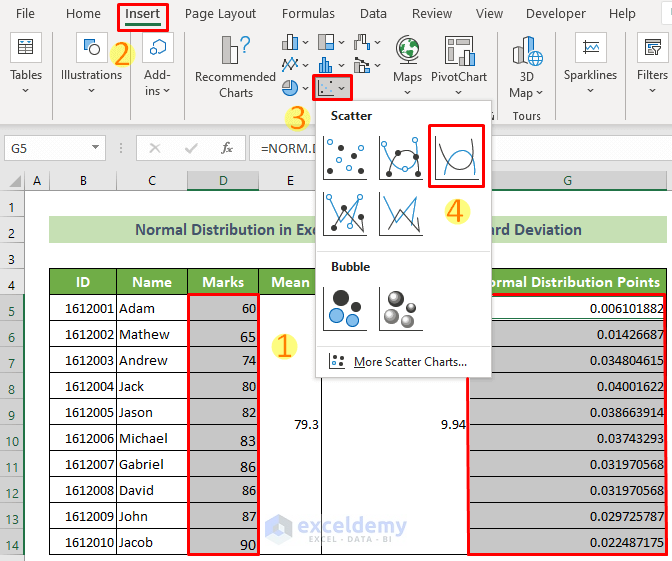Click the Select All corner triangle

15,181
